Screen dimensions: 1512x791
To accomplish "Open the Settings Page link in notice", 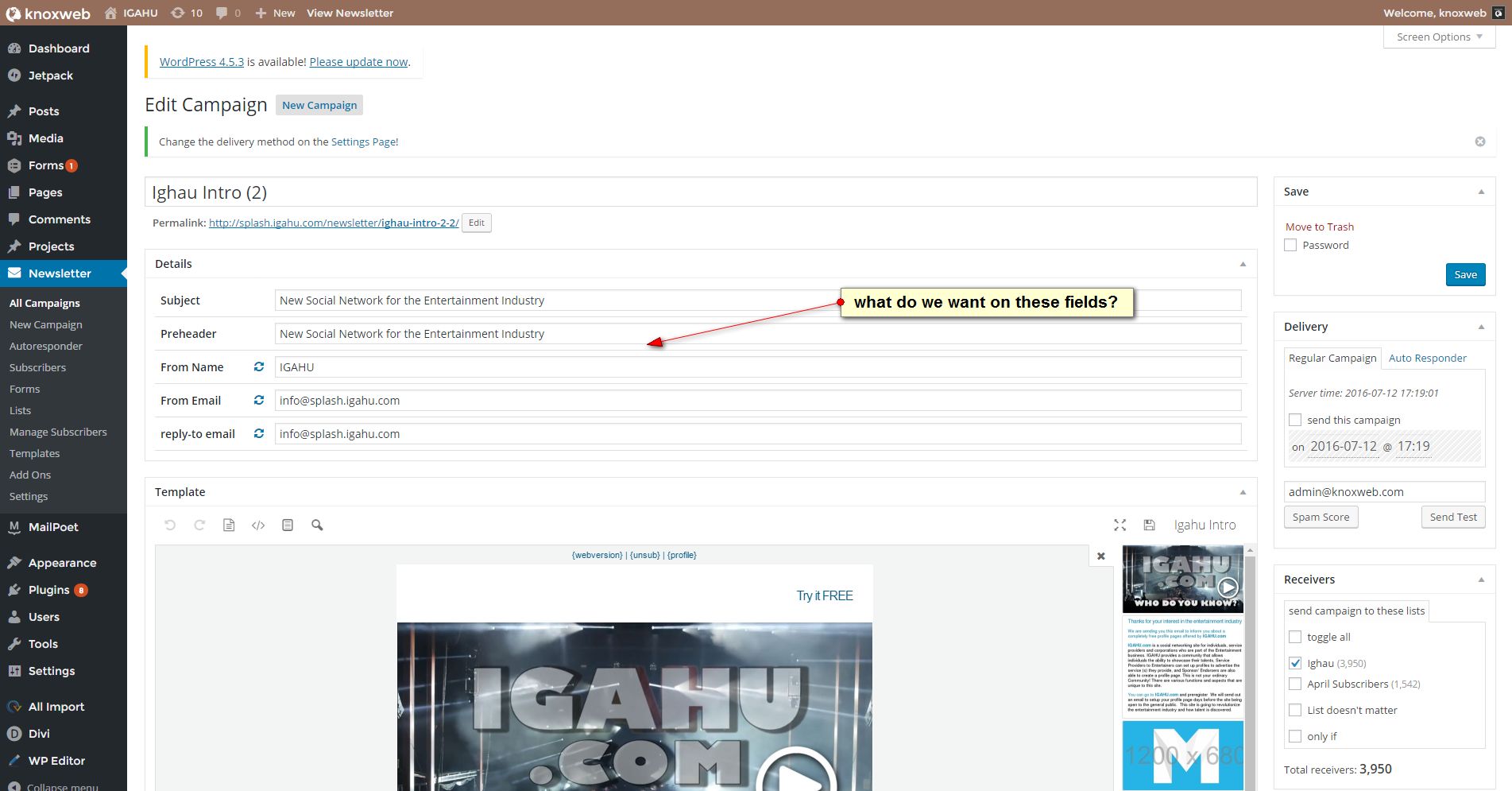I will coord(364,142).
